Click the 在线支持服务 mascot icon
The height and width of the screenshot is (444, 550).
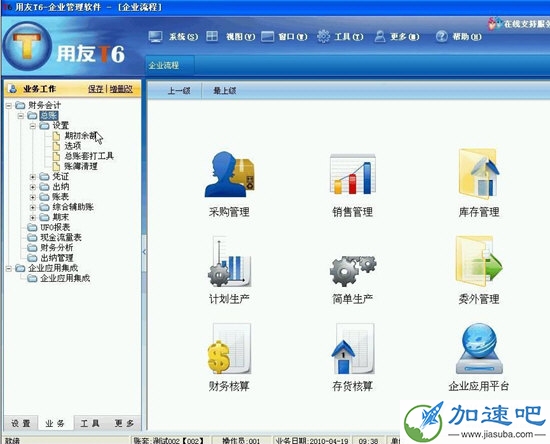[495, 23]
